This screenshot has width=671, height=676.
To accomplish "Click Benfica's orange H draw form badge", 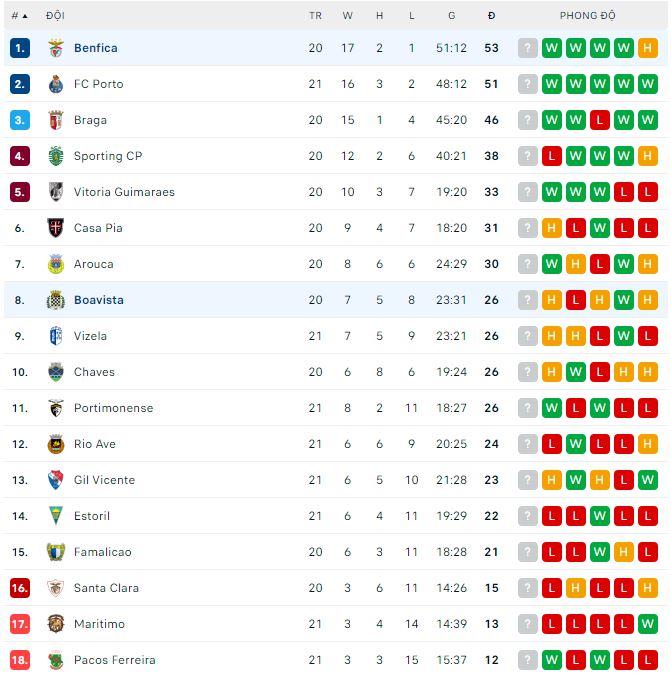I will click(x=648, y=48).
